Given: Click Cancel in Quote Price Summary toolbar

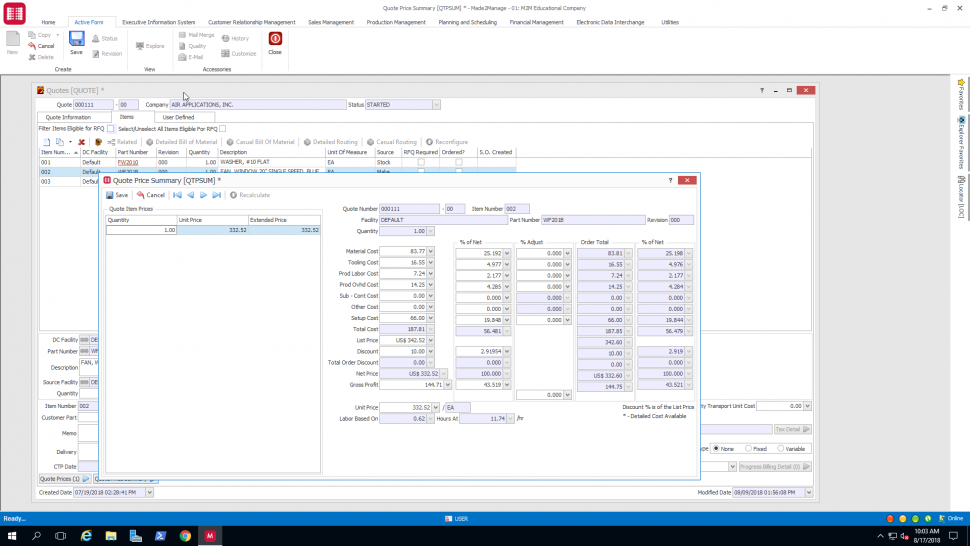Looking at the screenshot, I should [151, 195].
